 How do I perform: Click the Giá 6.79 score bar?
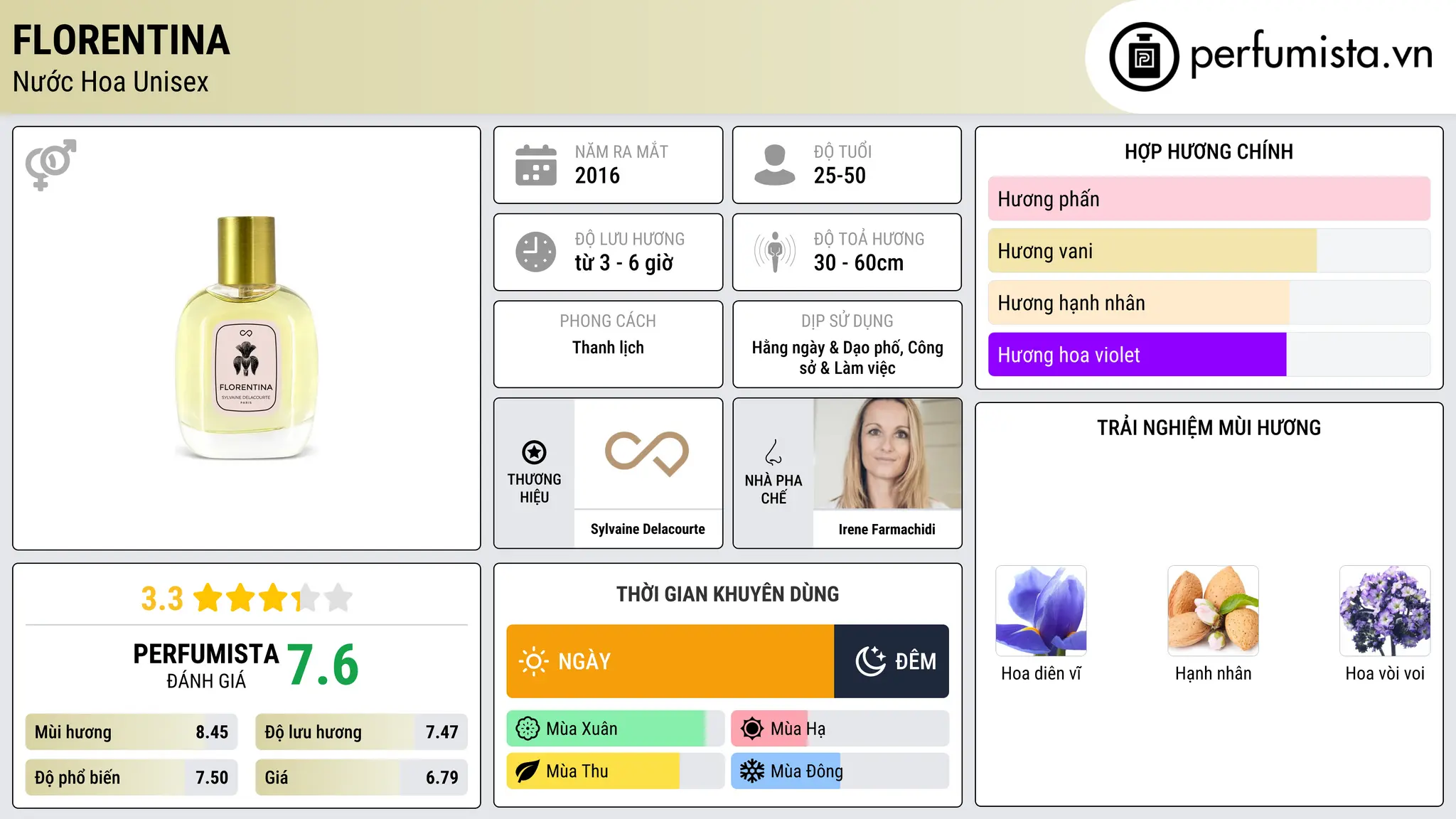tap(361, 778)
